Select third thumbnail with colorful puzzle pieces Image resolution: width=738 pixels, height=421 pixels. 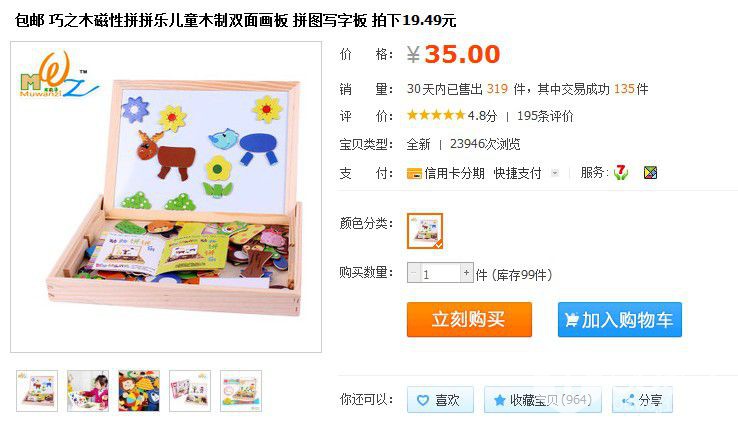[139, 391]
